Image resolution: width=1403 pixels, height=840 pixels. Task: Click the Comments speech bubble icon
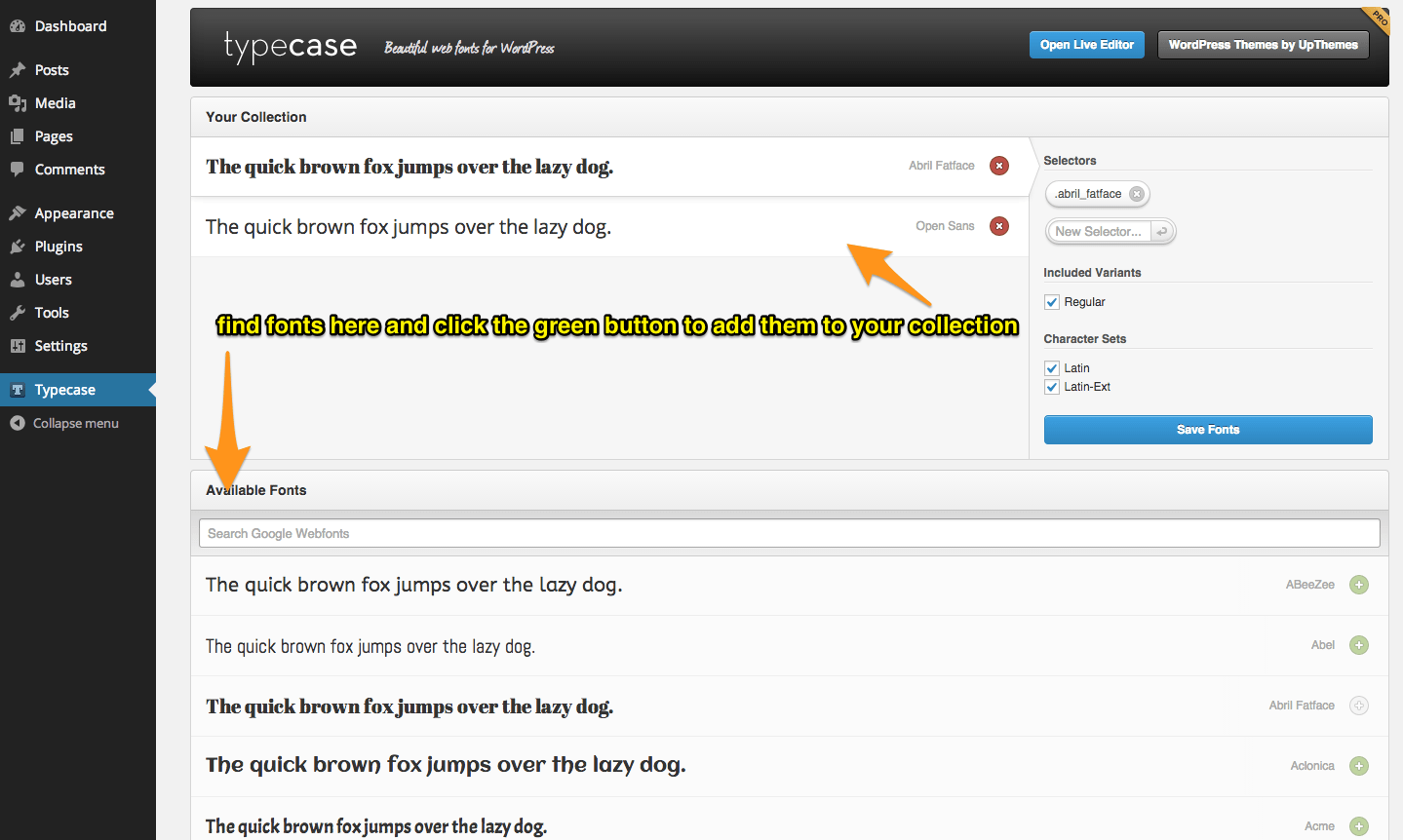point(17,169)
